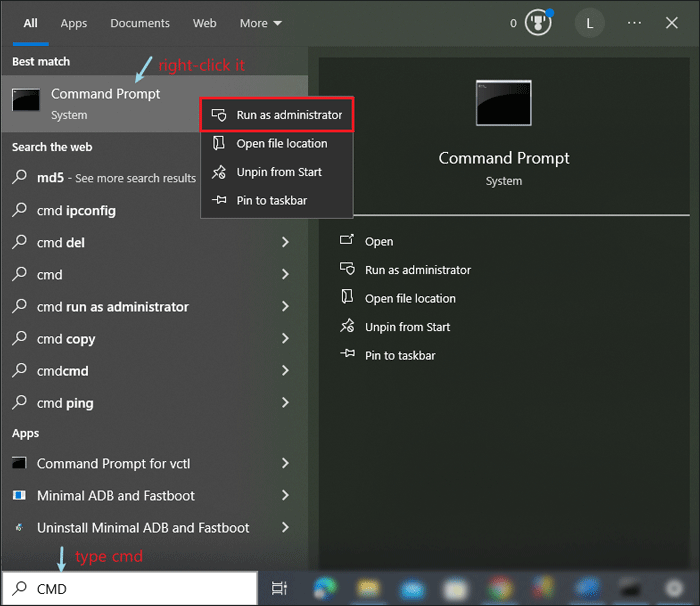Switch to the Web tab
The height and width of the screenshot is (606, 700).
204,23
